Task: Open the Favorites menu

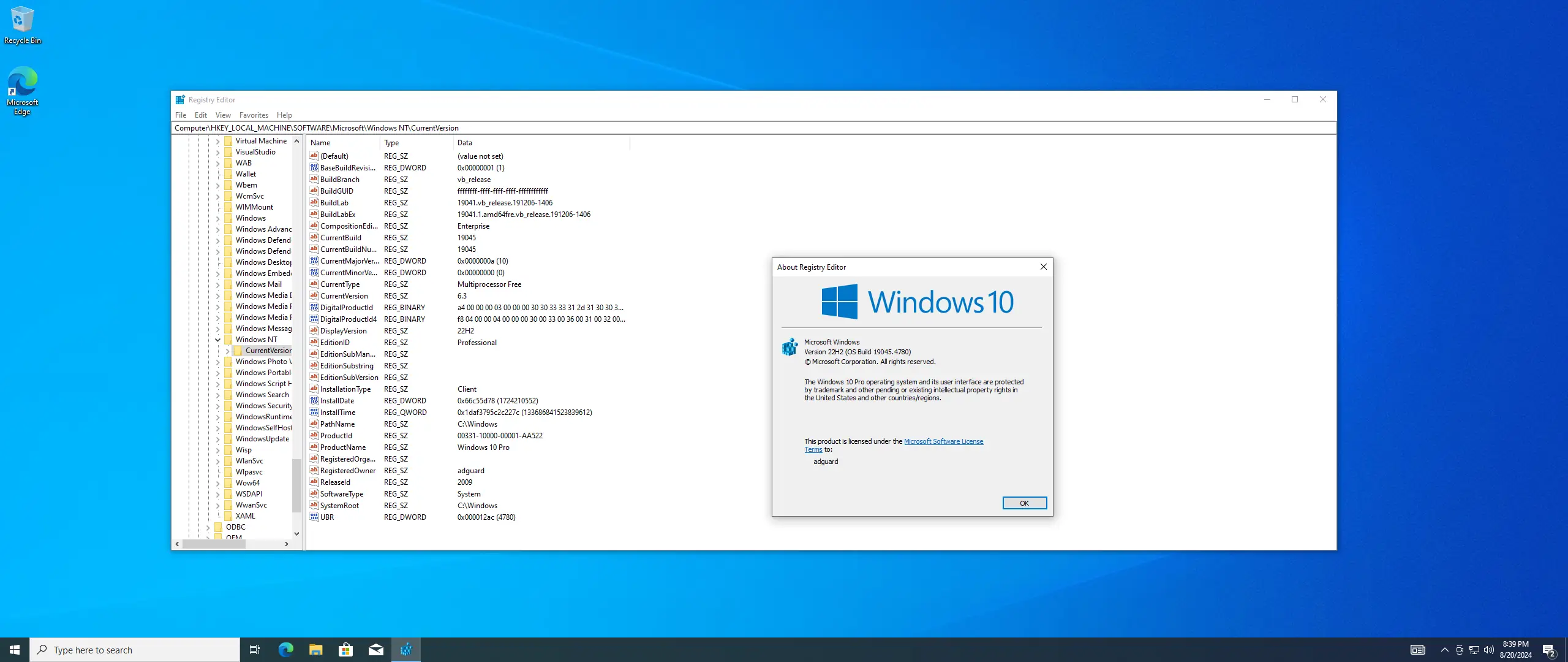Action: click(x=254, y=115)
